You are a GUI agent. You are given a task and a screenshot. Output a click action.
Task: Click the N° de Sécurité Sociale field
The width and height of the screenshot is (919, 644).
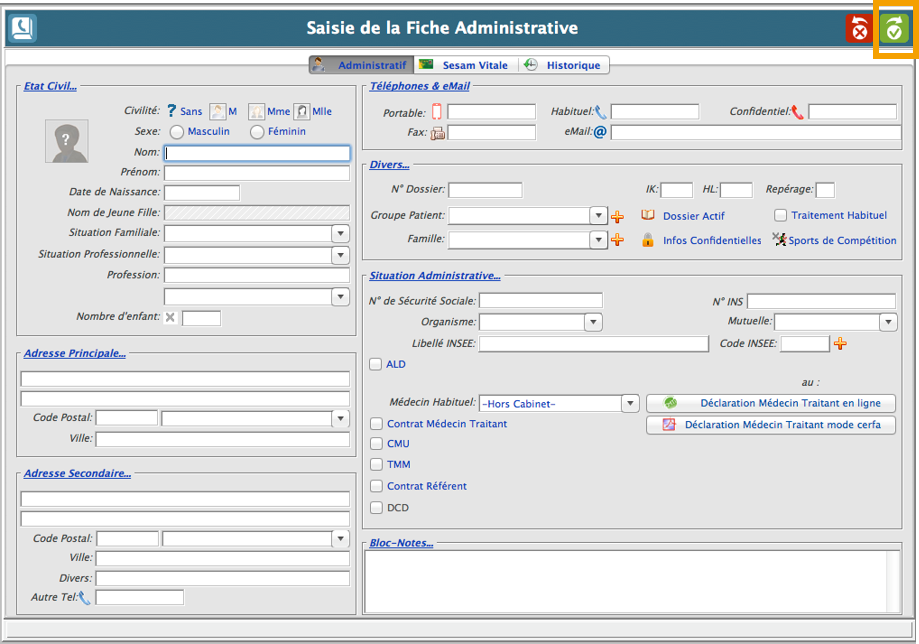(541, 301)
